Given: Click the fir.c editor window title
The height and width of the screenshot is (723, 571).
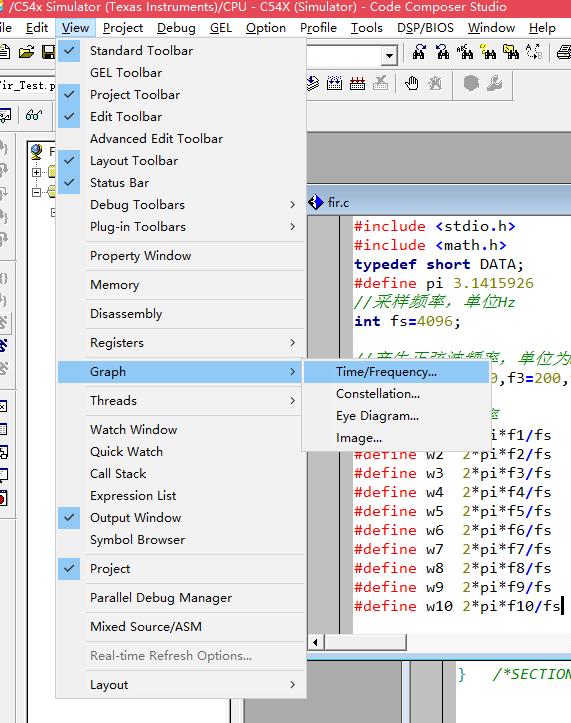Looking at the screenshot, I should point(338,202).
